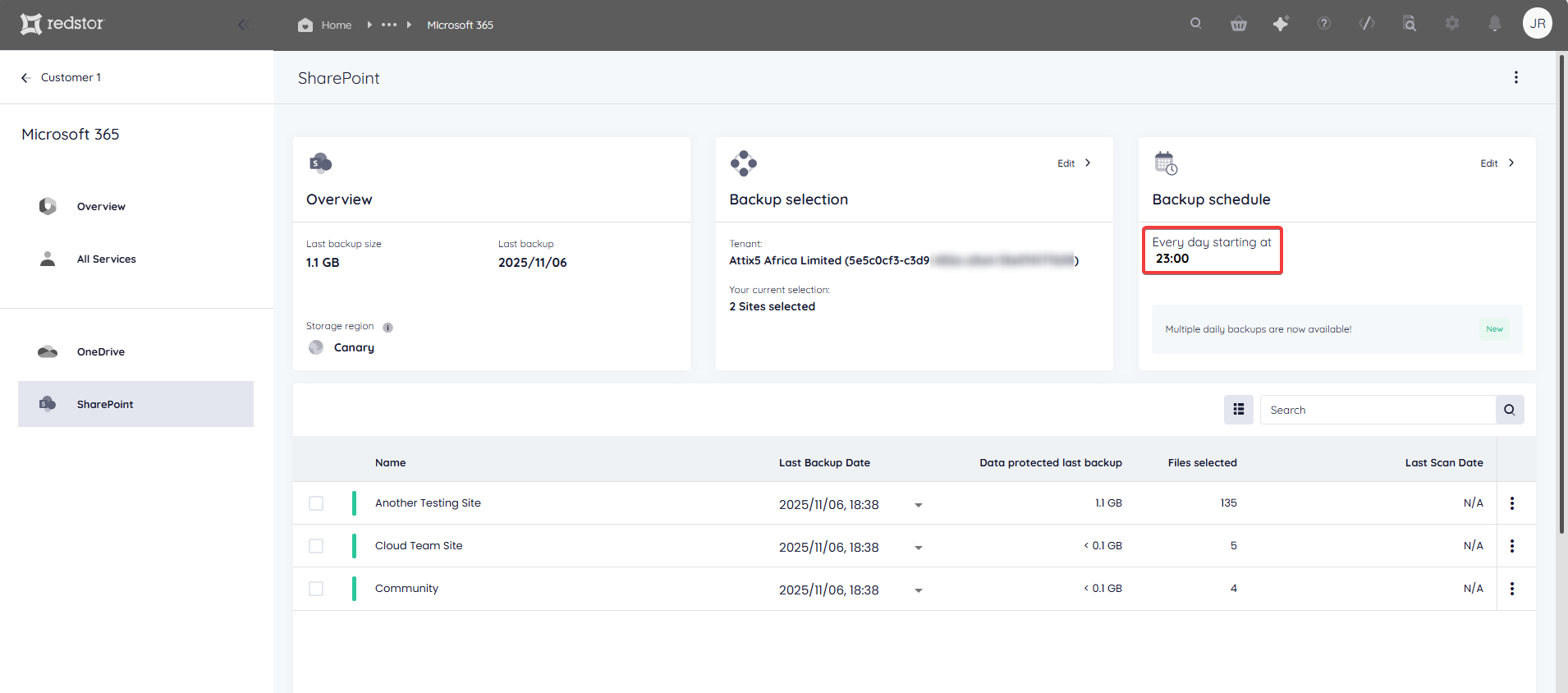
Task: Click the Another Testing Site name
Action: point(428,503)
